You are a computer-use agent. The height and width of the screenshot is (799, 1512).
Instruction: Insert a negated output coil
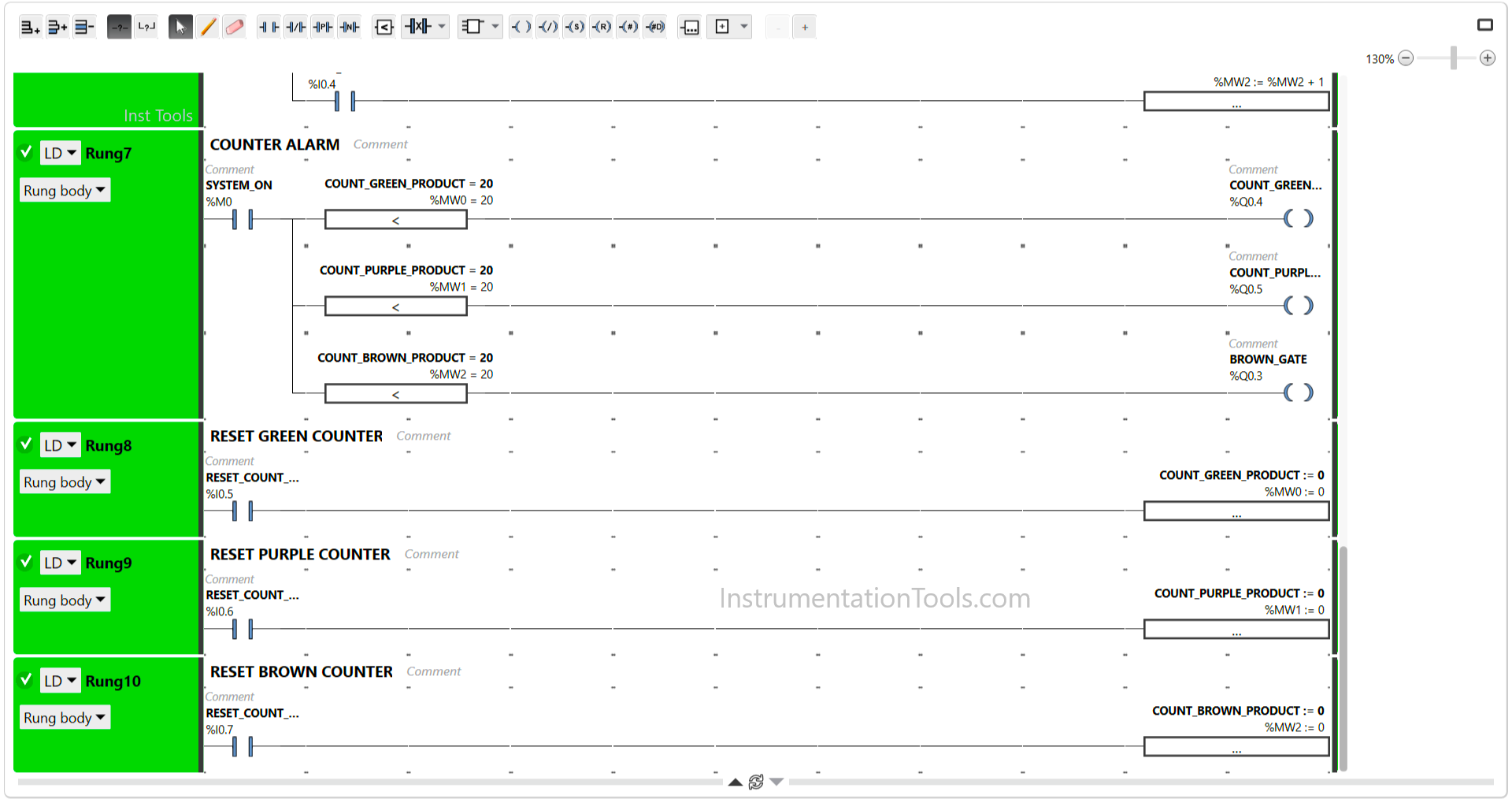548,27
